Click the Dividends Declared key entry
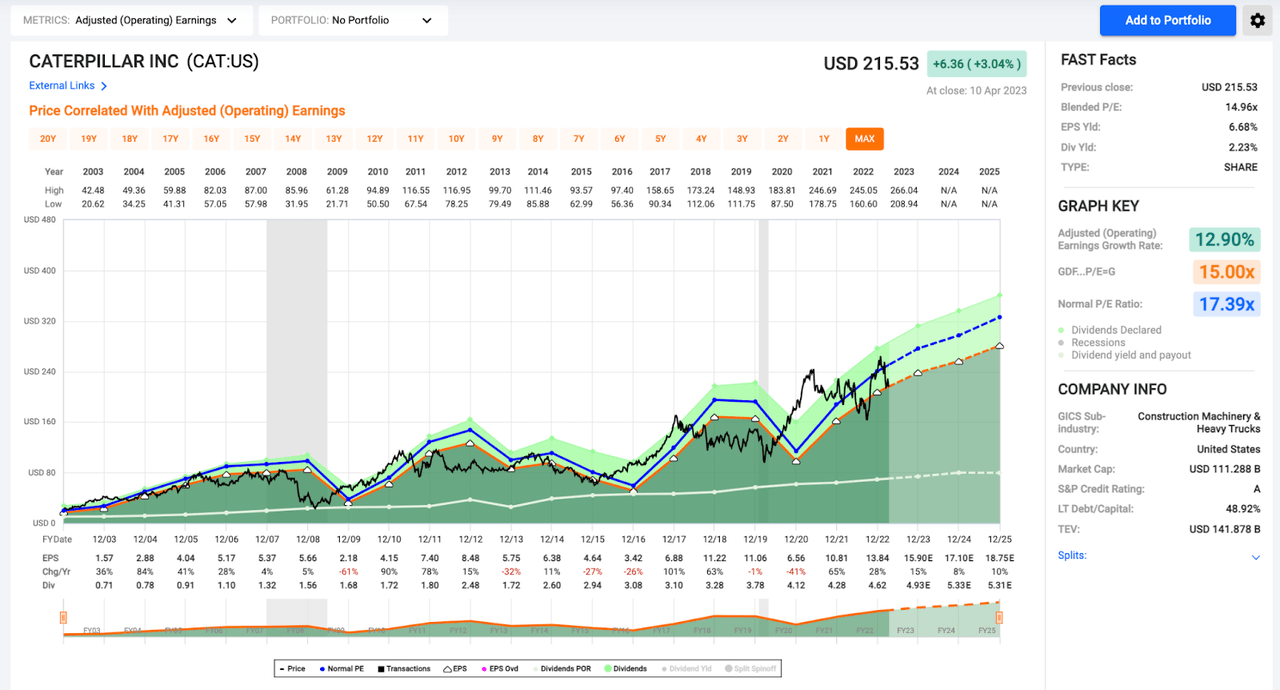Screen dimensions: 1280x690 click(1110, 330)
